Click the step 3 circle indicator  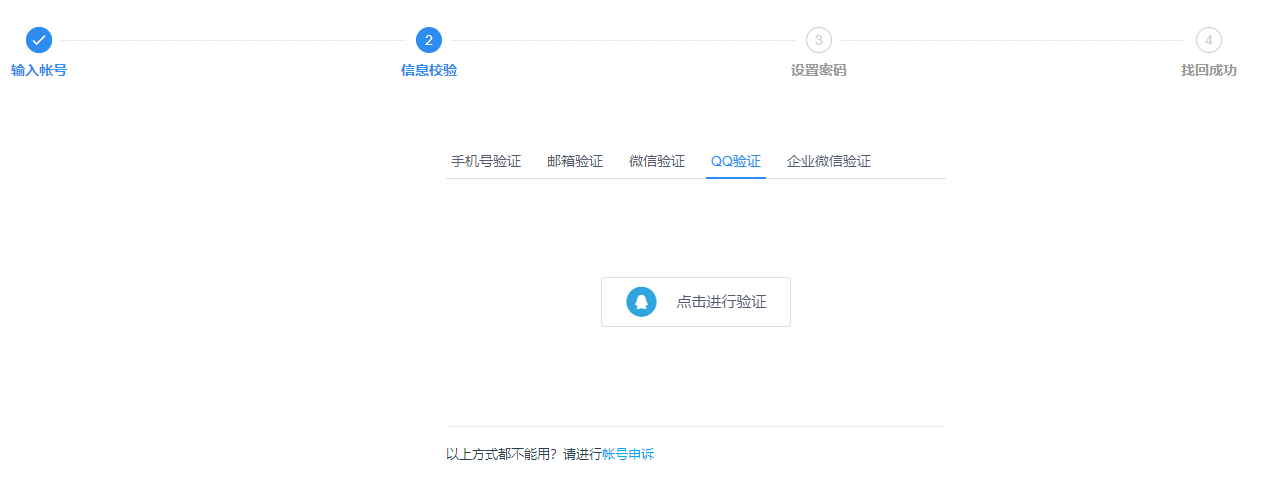(819, 40)
